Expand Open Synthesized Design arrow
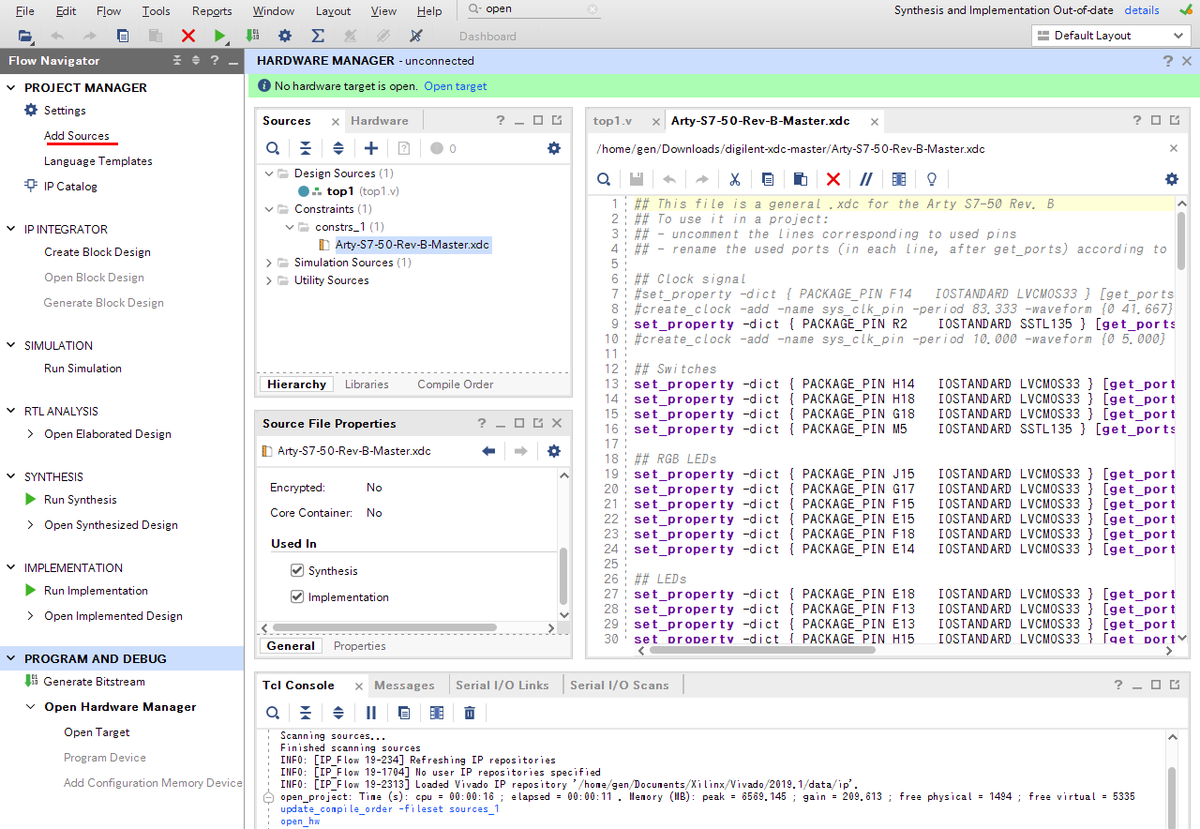Screen dimensions: 1200x829 (31, 525)
